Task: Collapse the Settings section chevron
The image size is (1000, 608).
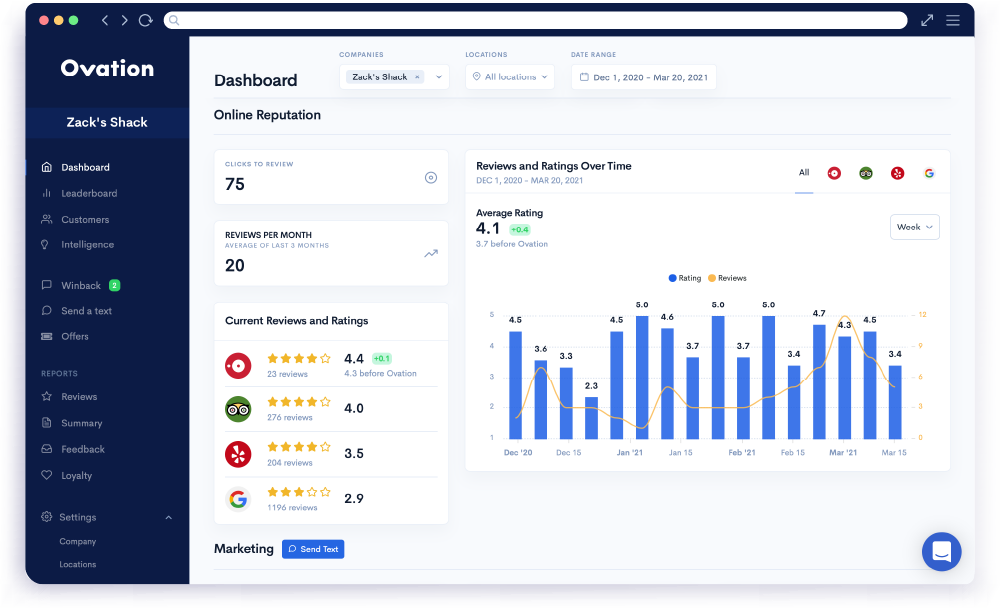Action: (x=168, y=517)
